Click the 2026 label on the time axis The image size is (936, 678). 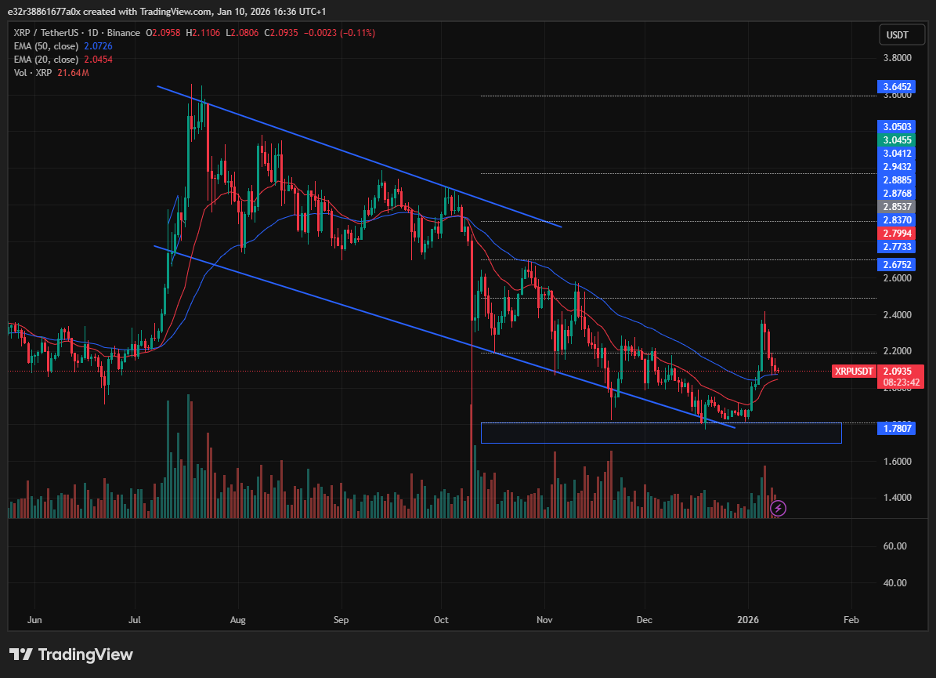coord(747,620)
